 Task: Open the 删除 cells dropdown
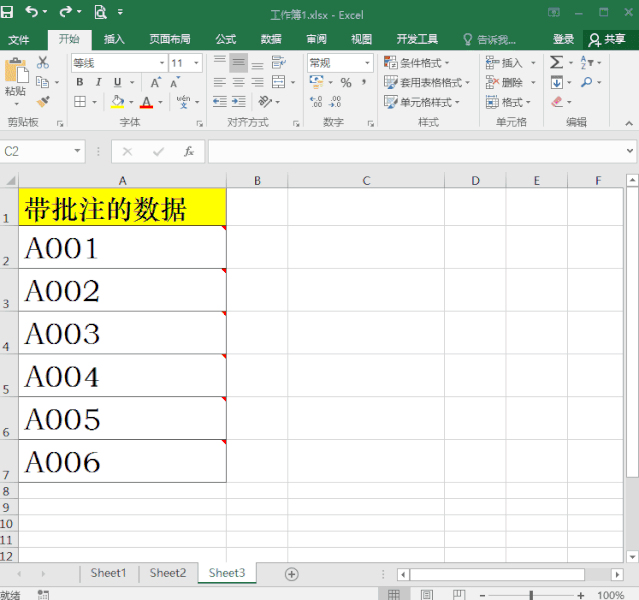coord(533,82)
